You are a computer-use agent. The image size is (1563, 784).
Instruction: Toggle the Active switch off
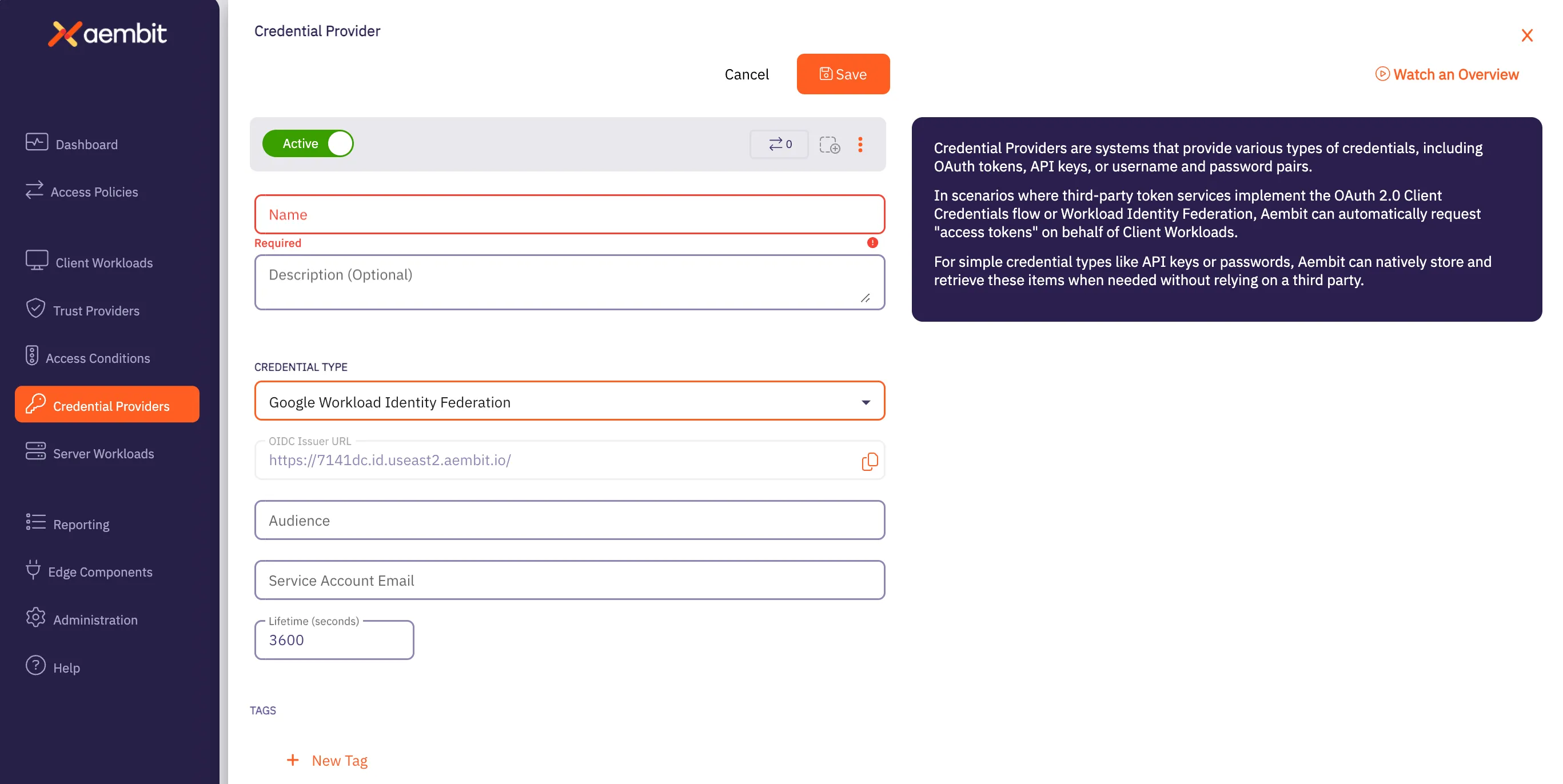coord(308,143)
